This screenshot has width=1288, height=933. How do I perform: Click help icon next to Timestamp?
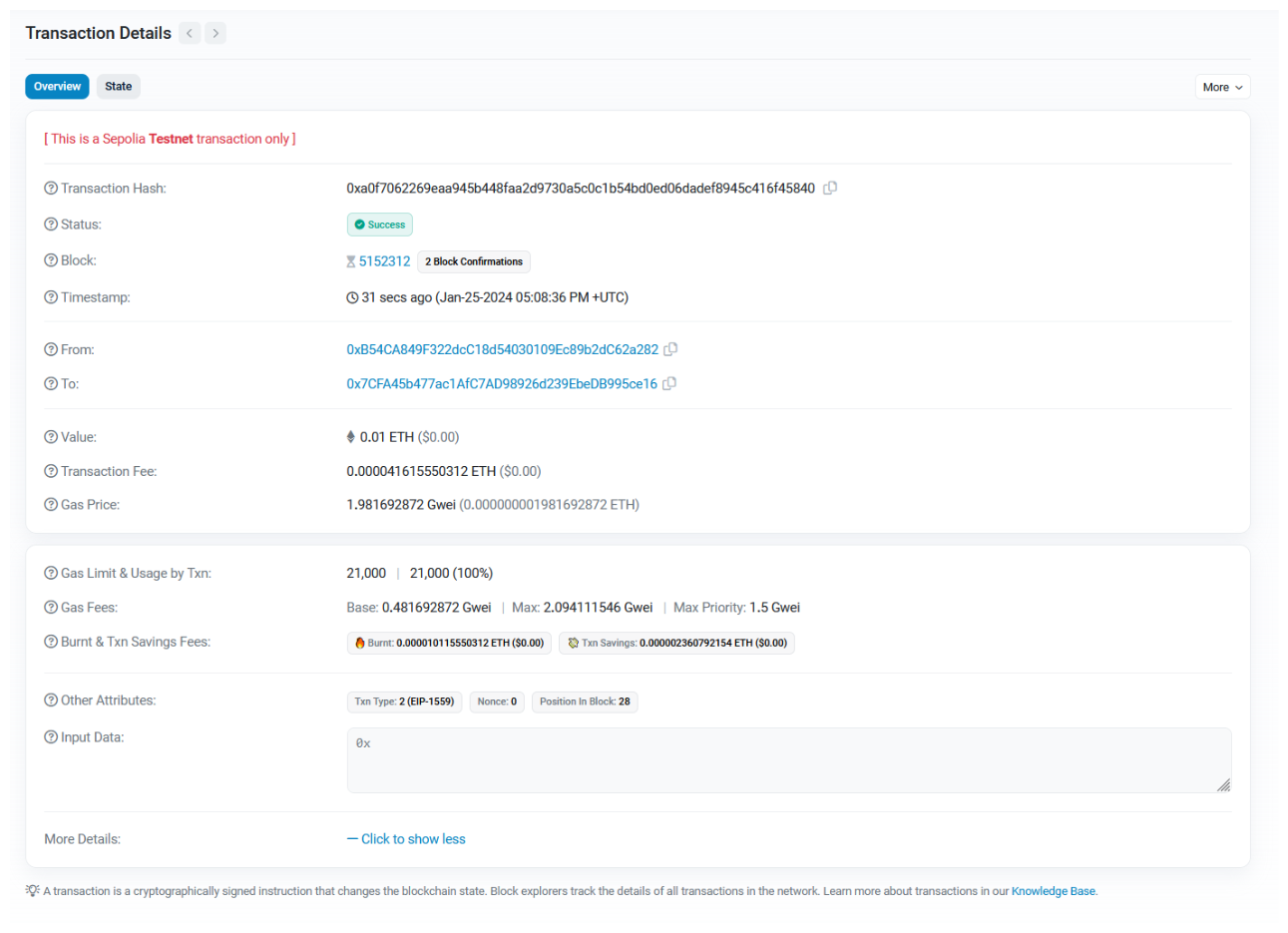(x=51, y=297)
